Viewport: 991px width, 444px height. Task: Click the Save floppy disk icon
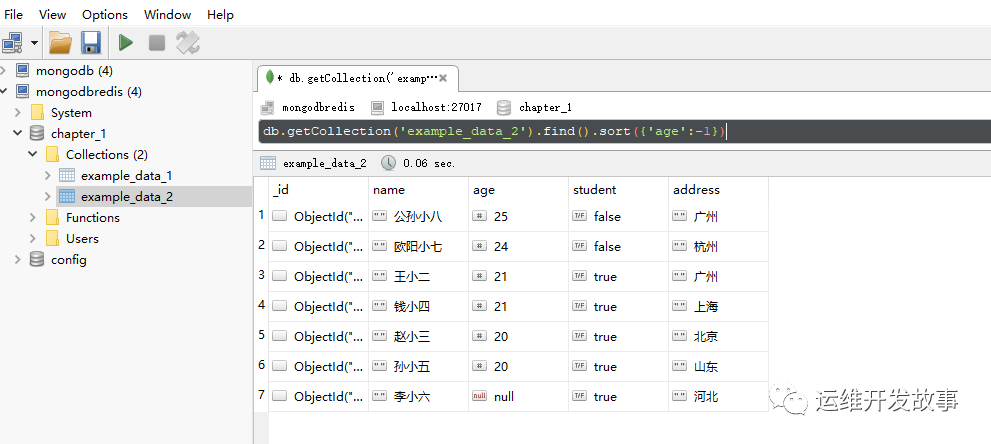[91, 43]
